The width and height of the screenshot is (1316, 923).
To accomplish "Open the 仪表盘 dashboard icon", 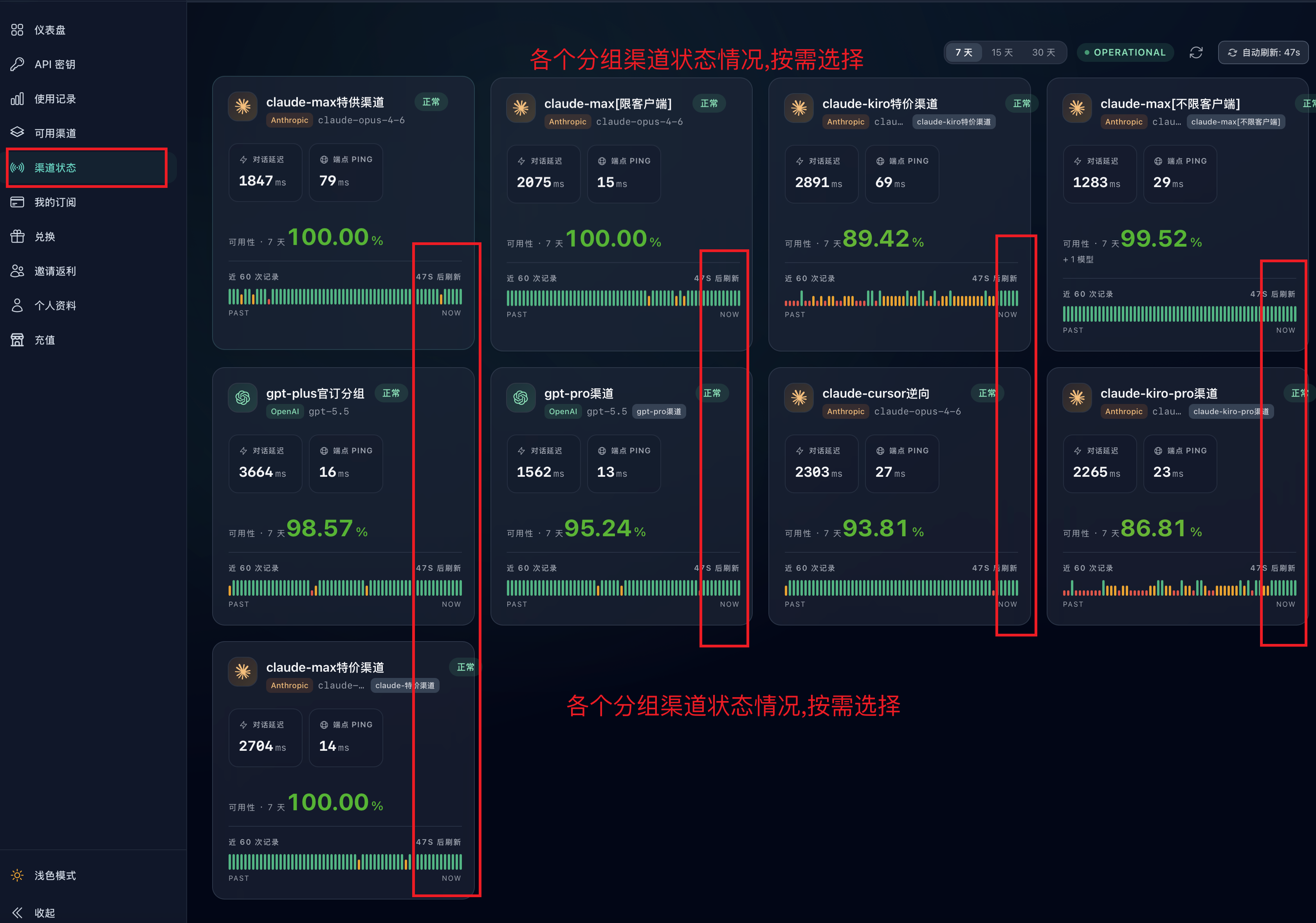I will (17, 30).
